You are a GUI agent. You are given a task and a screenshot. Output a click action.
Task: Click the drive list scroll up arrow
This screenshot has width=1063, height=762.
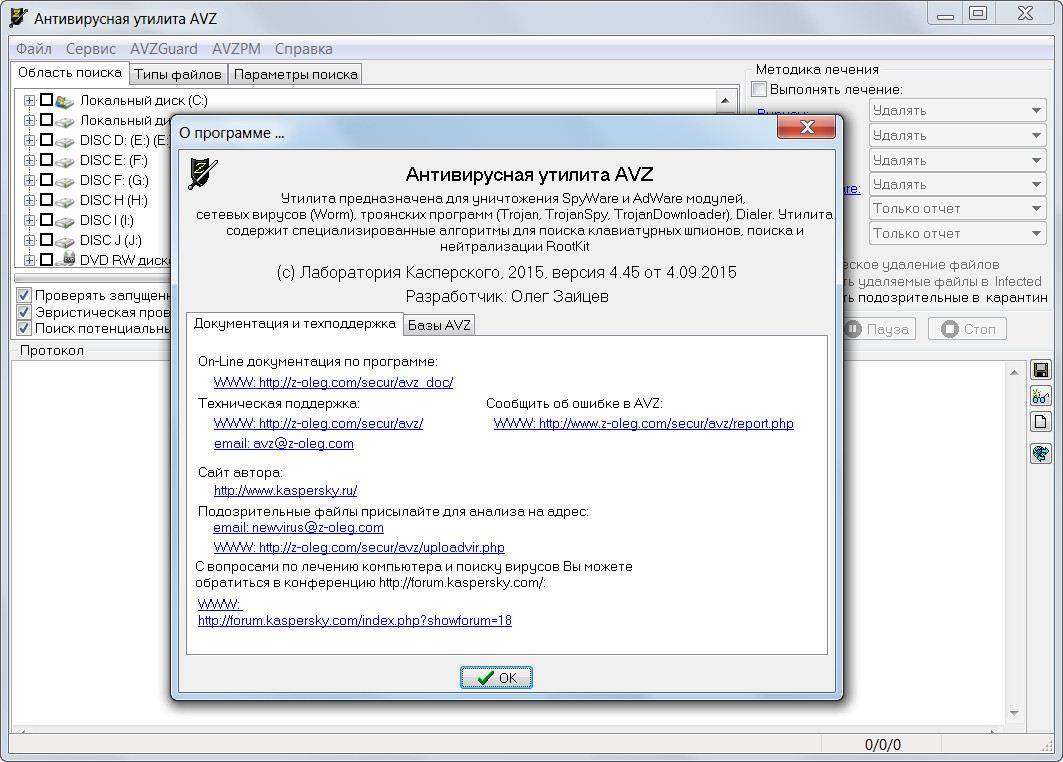[x=725, y=100]
